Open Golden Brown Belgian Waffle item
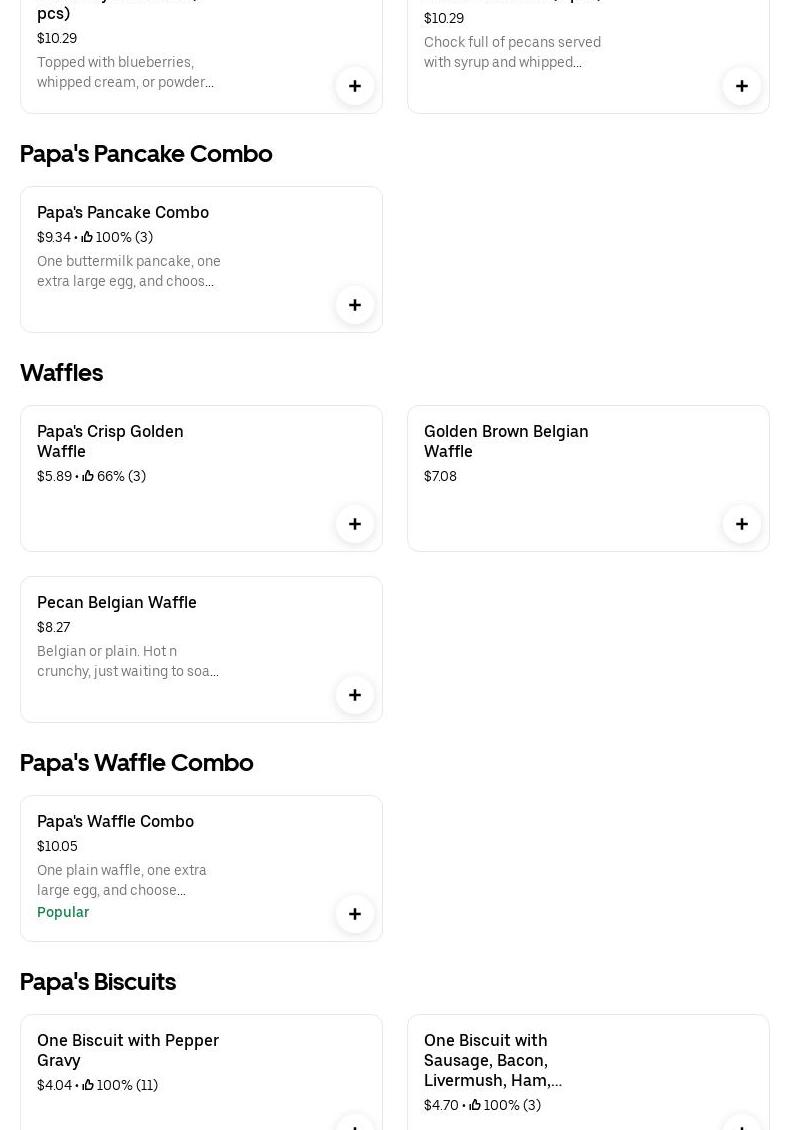This screenshot has width=804, height=1130. click(x=506, y=441)
